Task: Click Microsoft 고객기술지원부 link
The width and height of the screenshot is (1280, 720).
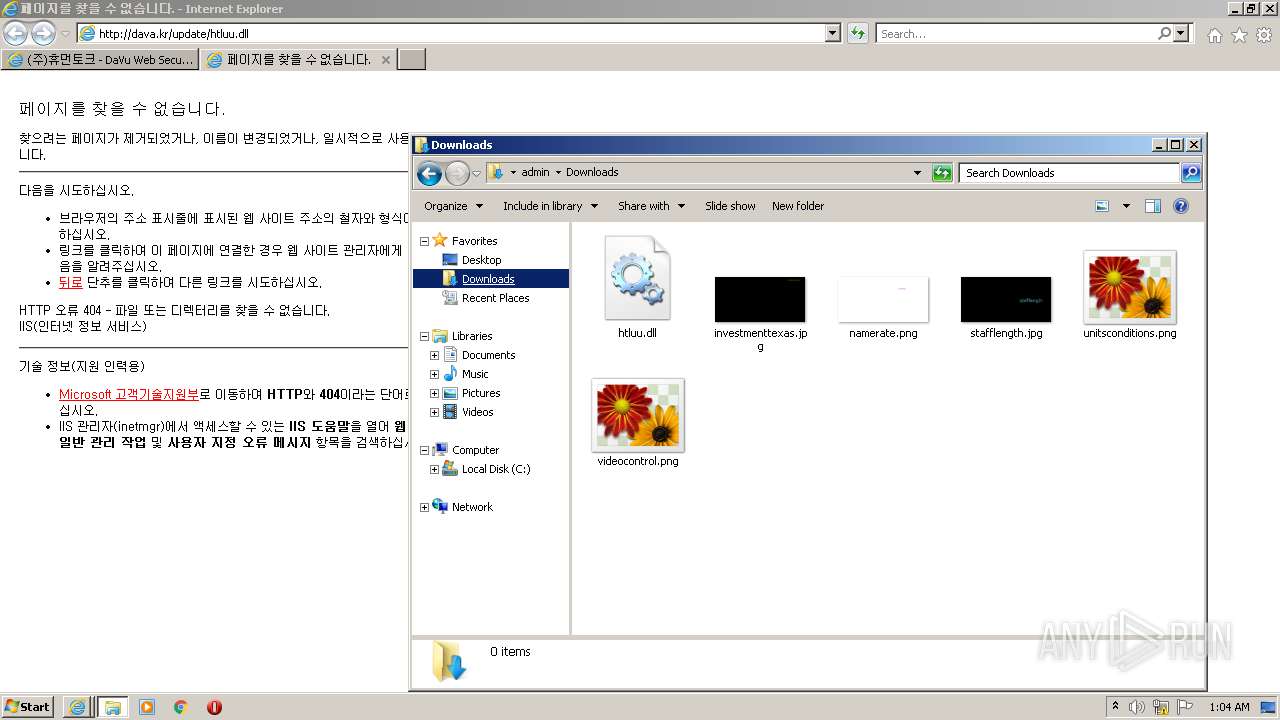Action: (129, 394)
